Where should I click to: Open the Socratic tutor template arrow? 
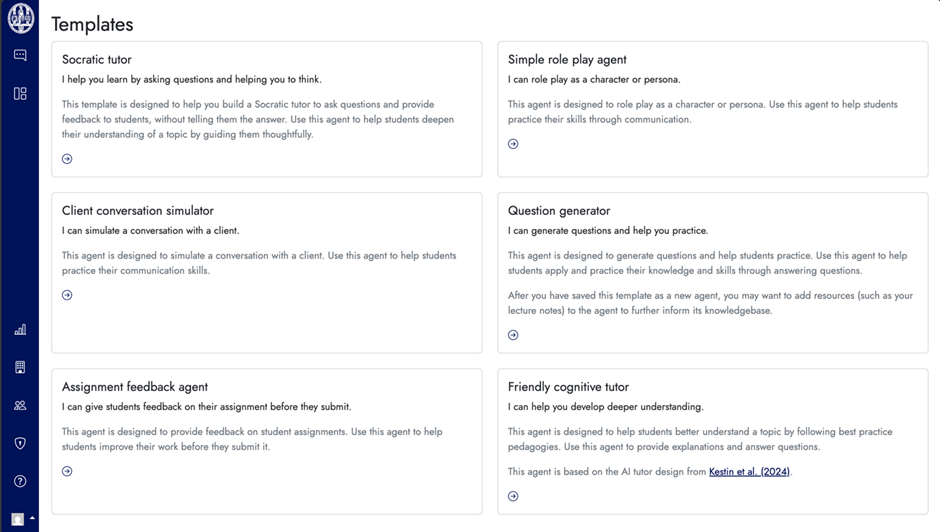pos(67,159)
